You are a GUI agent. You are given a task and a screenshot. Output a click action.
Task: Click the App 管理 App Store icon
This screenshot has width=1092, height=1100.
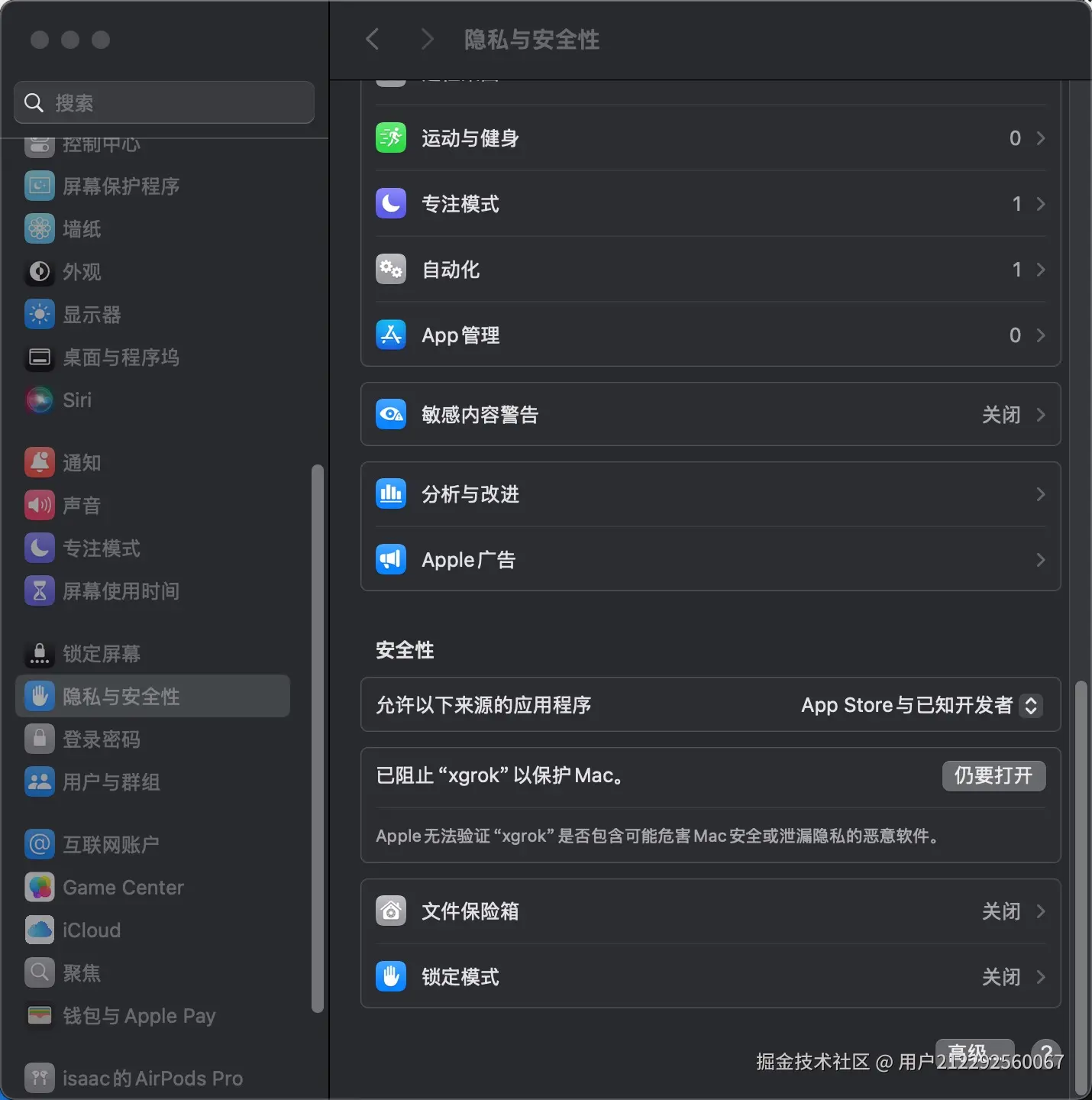pos(391,335)
